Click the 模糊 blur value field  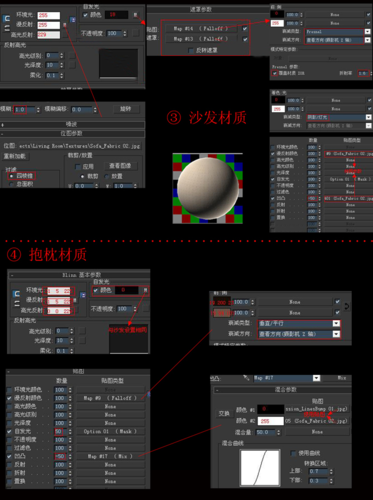24,109
